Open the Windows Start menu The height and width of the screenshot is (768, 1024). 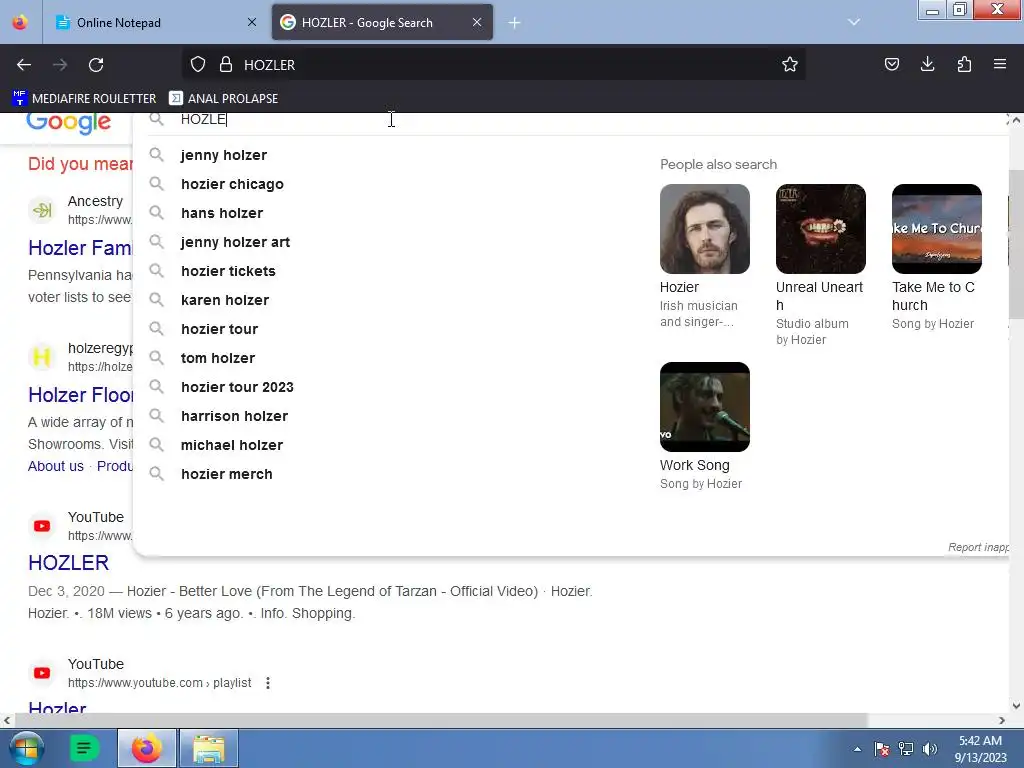coord(25,748)
